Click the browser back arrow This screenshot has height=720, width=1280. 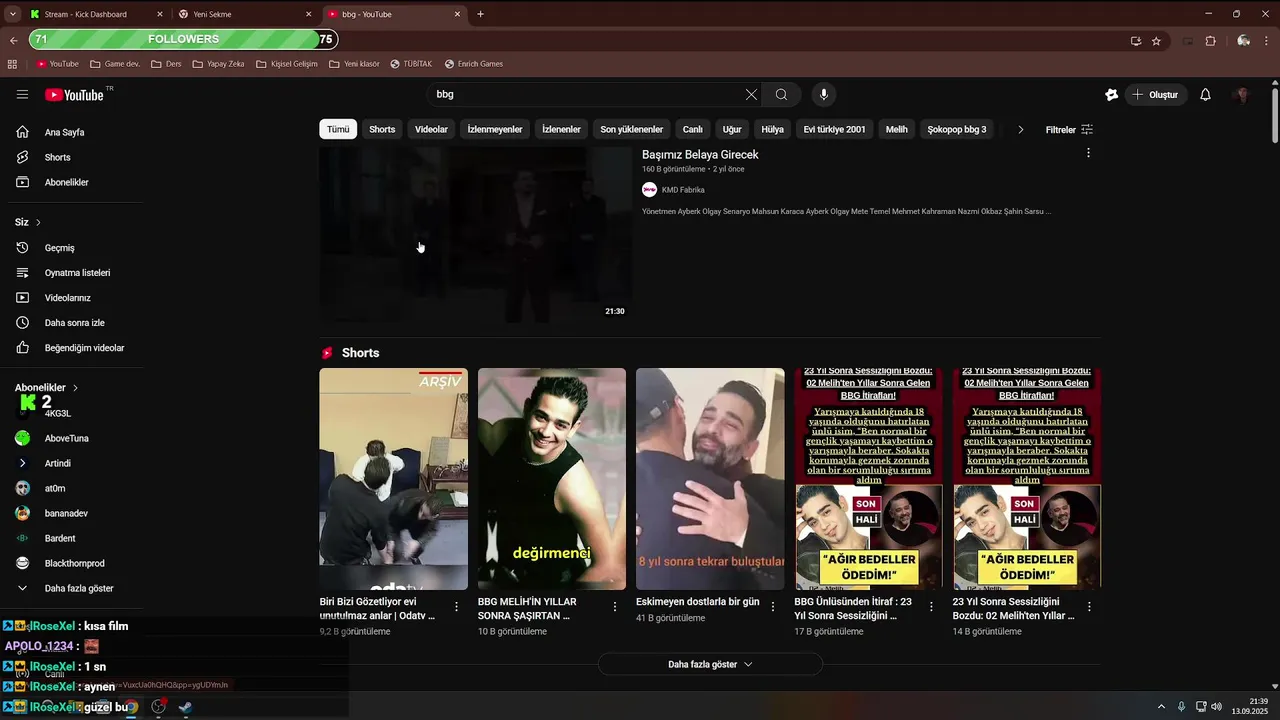[x=13, y=41]
